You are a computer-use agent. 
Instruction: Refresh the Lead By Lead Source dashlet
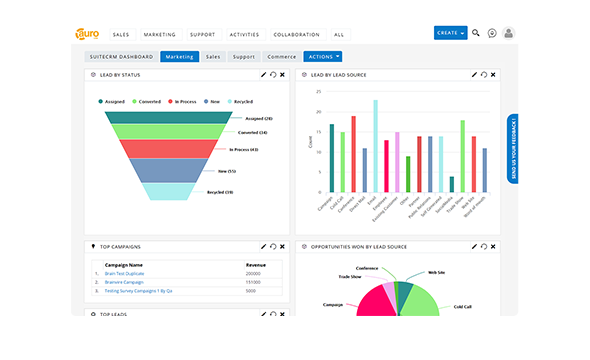tap(484, 75)
